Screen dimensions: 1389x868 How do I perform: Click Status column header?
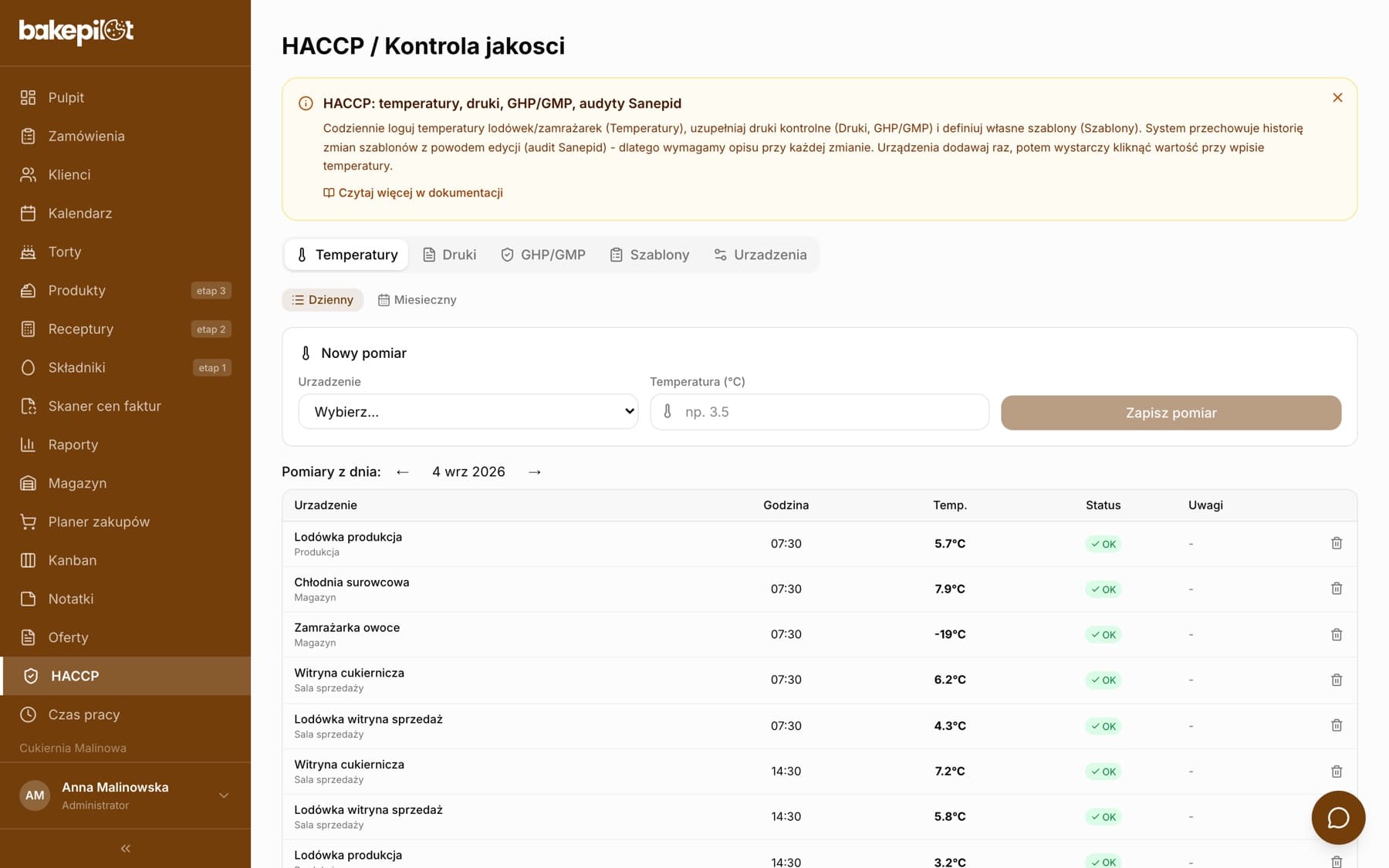[1103, 505]
